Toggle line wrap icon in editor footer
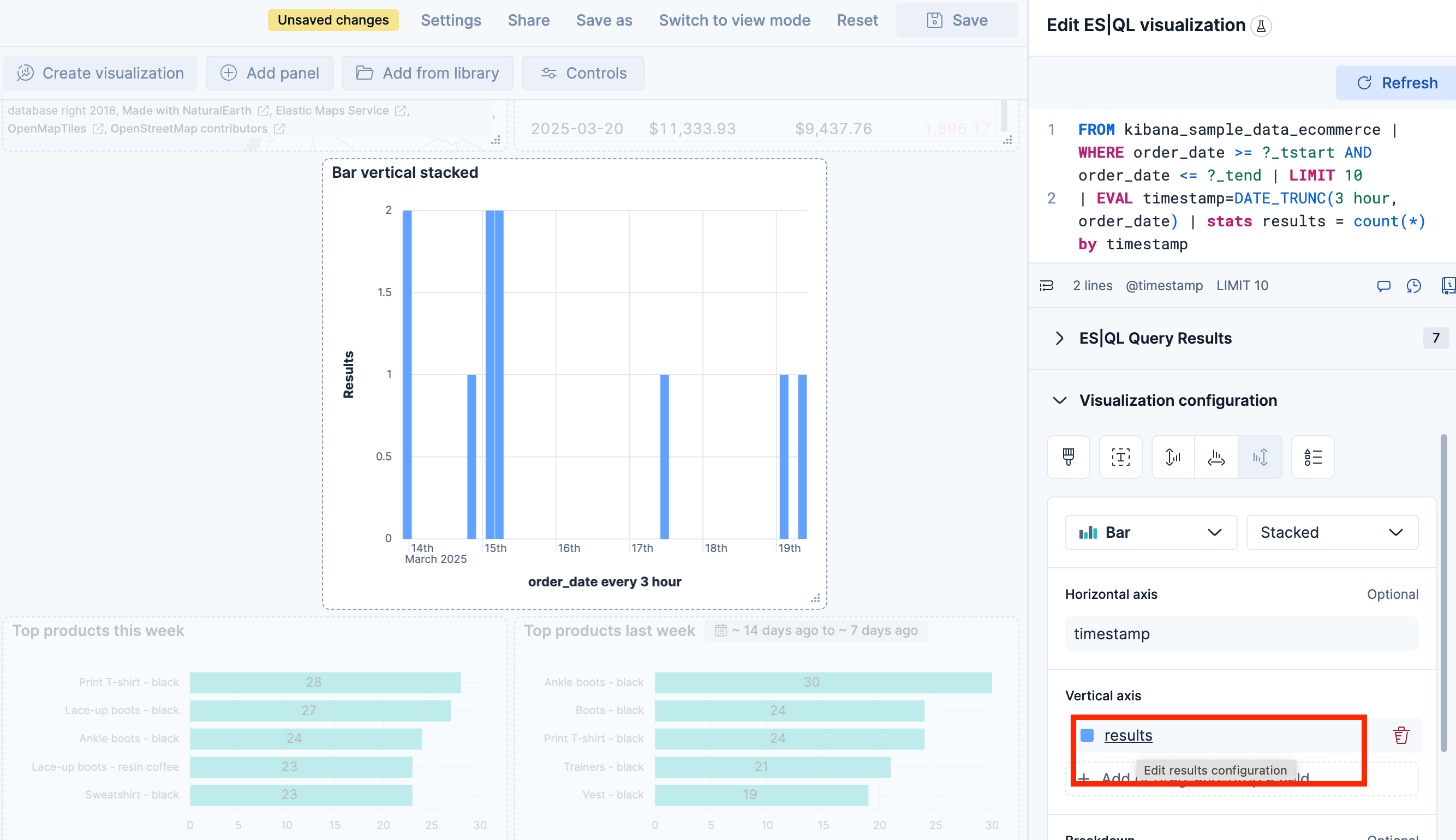Viewport: 1456px width, 840px height. pyautogui.click(x=1046, y=286)
